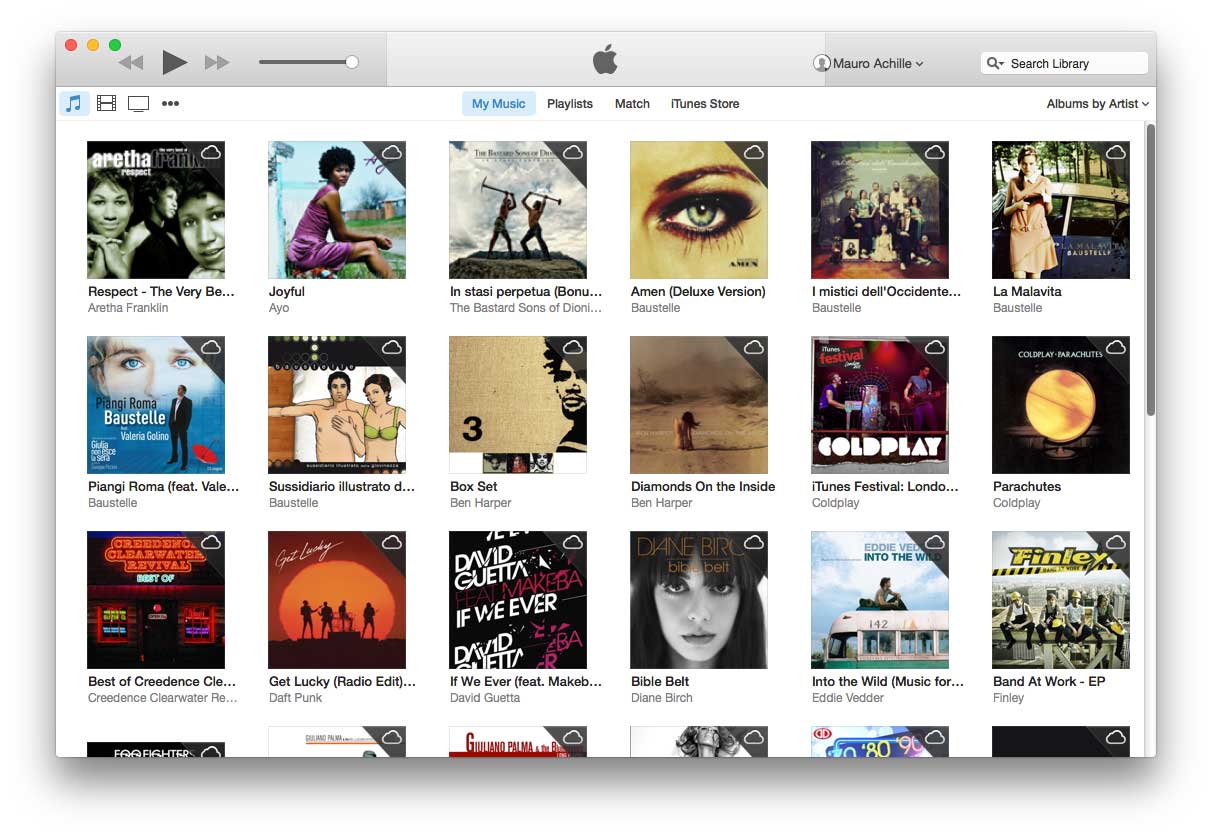Click cloud icon on Band At Work cover

[x=1116, y=543]
